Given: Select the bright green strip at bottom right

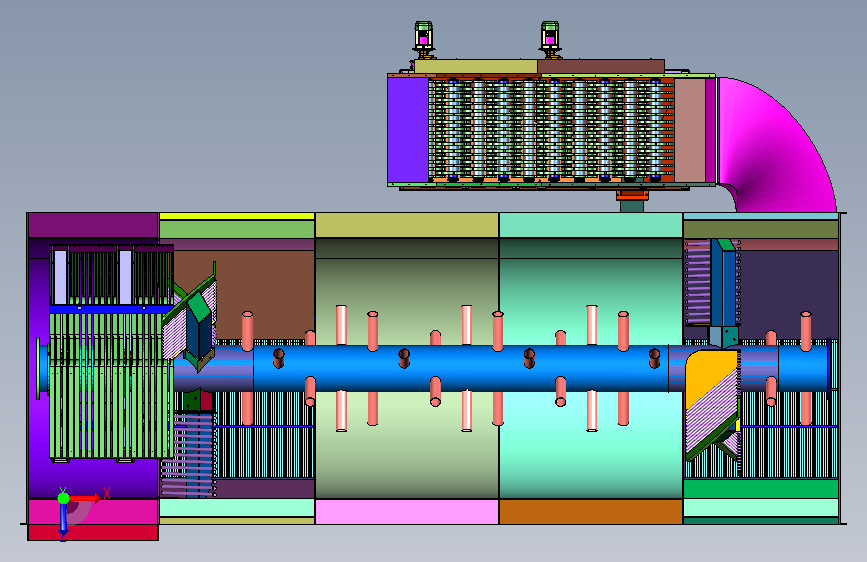Looking at the screenshot, I should click(x=761, y=489).
